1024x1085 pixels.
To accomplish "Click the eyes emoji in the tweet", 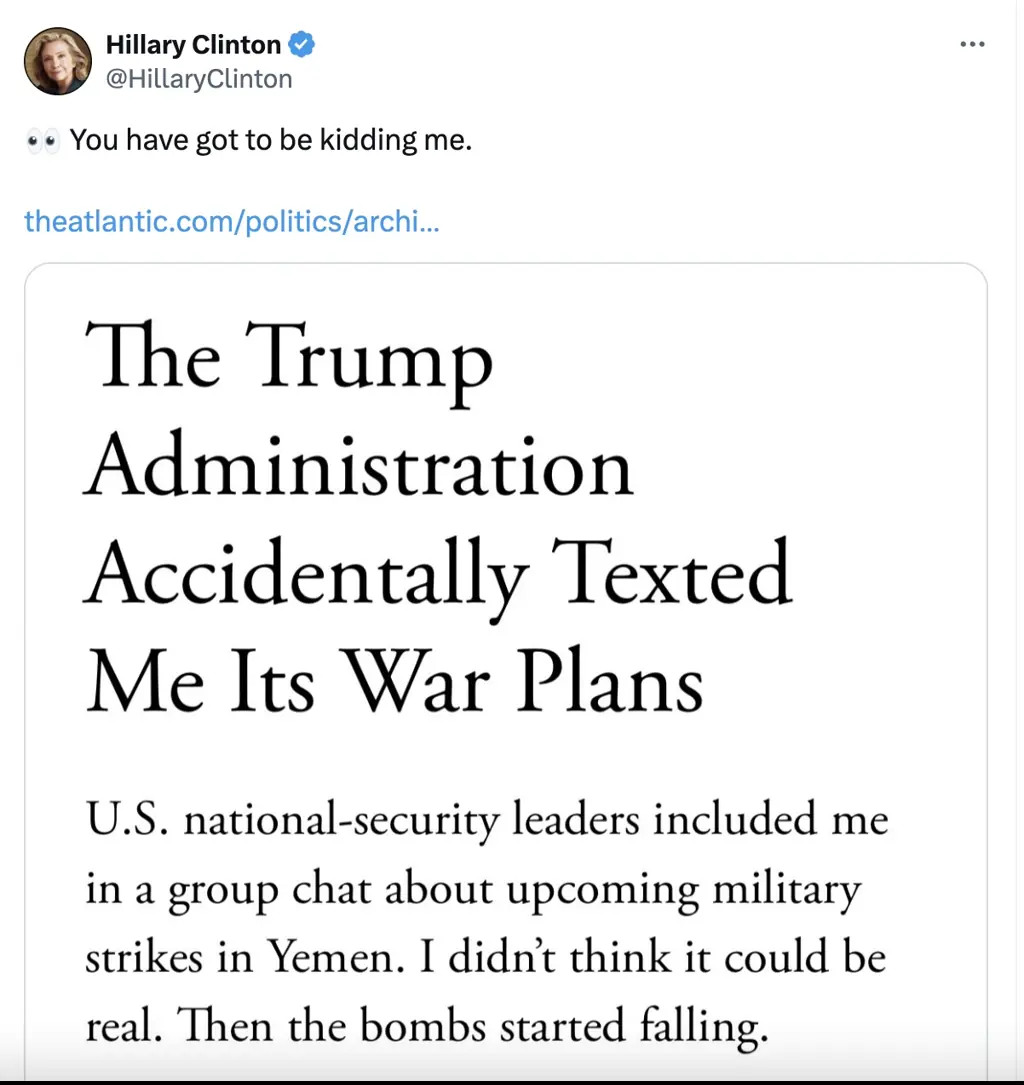I will 43,141.
